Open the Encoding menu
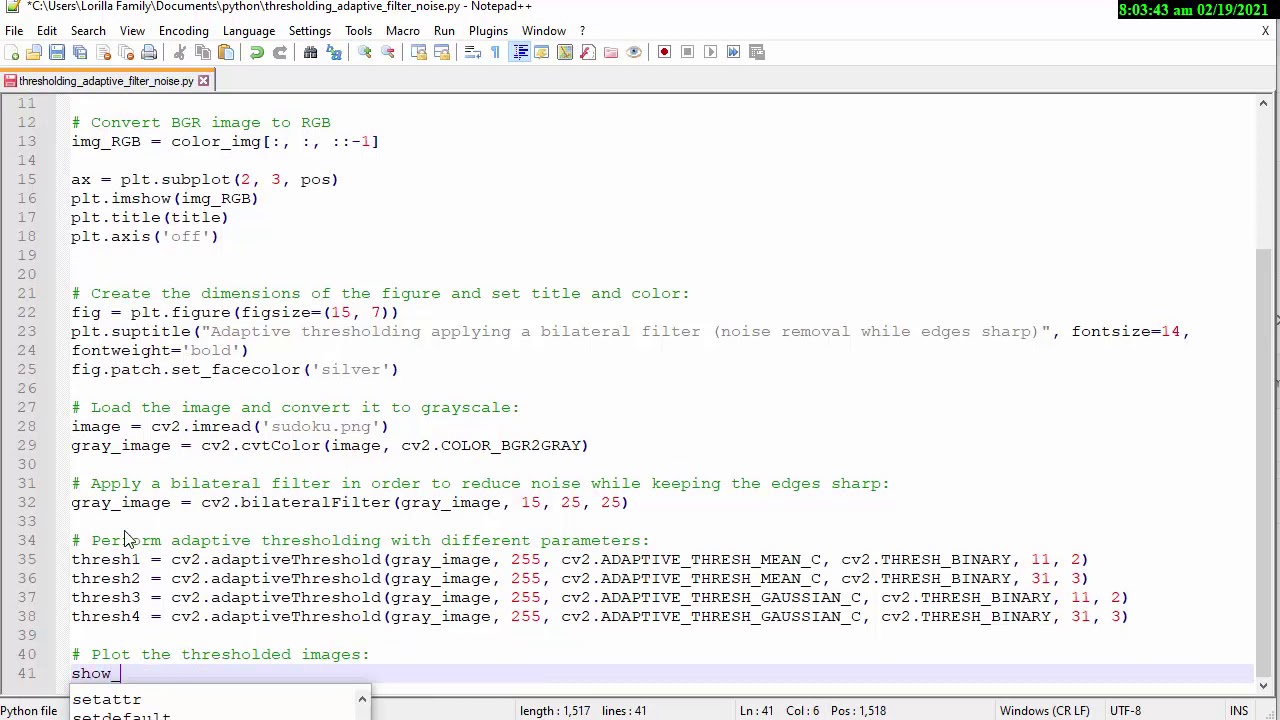The image size is (1280, 720). 184,31
